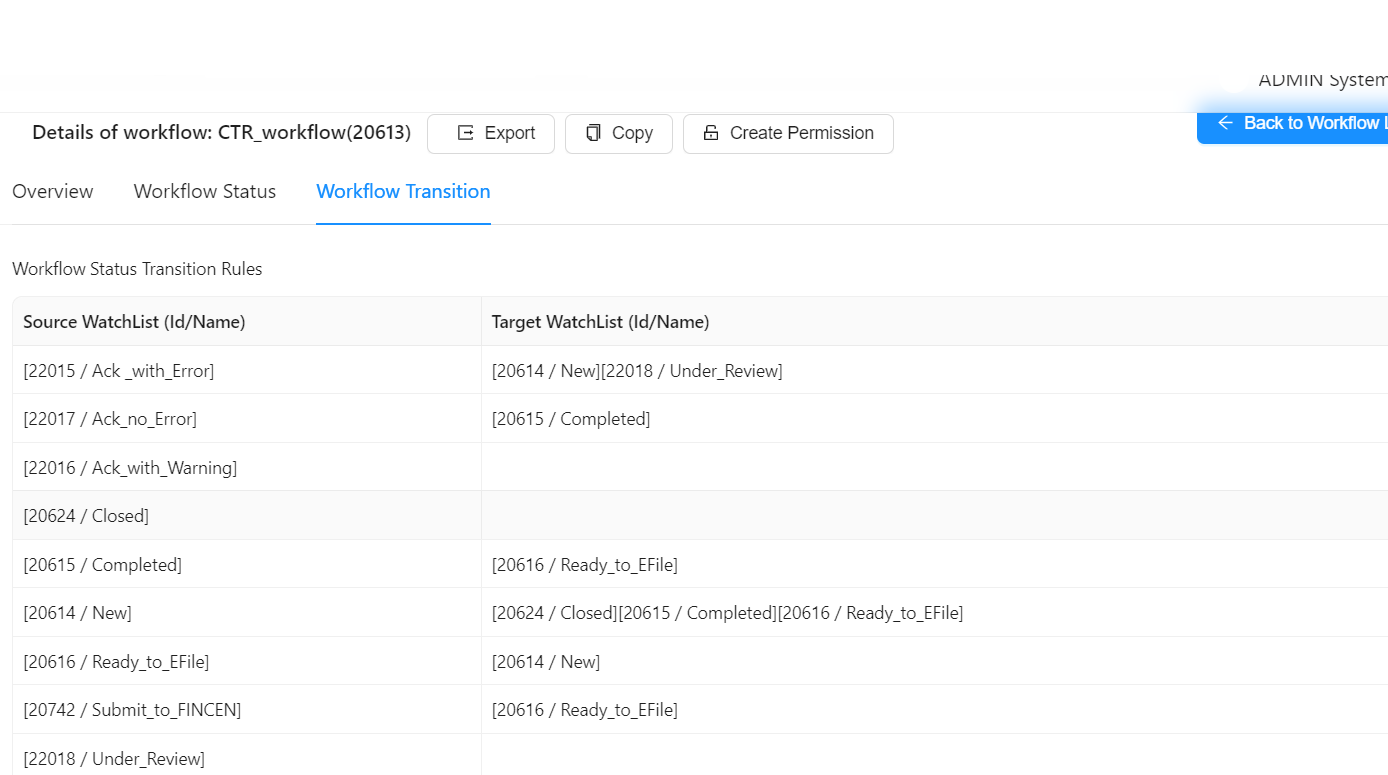This screenshot has width=1388, height=775.
Task: Click the export arrow icon
Action: point(465,133)
